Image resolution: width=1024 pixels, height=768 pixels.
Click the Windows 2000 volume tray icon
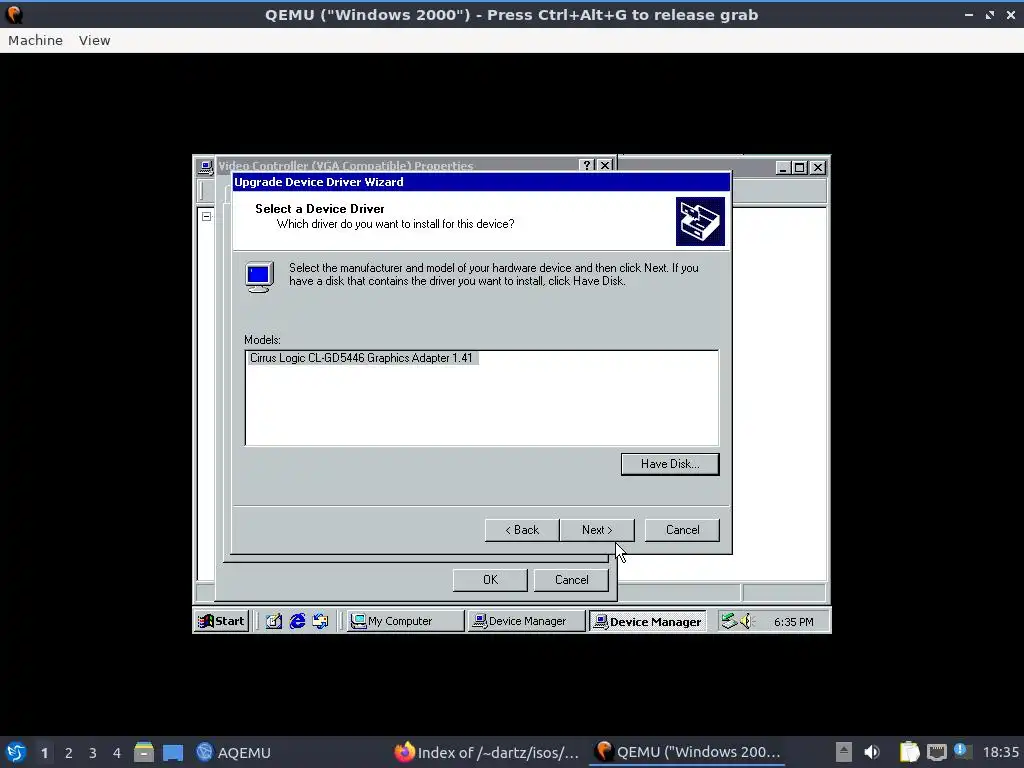746,621
